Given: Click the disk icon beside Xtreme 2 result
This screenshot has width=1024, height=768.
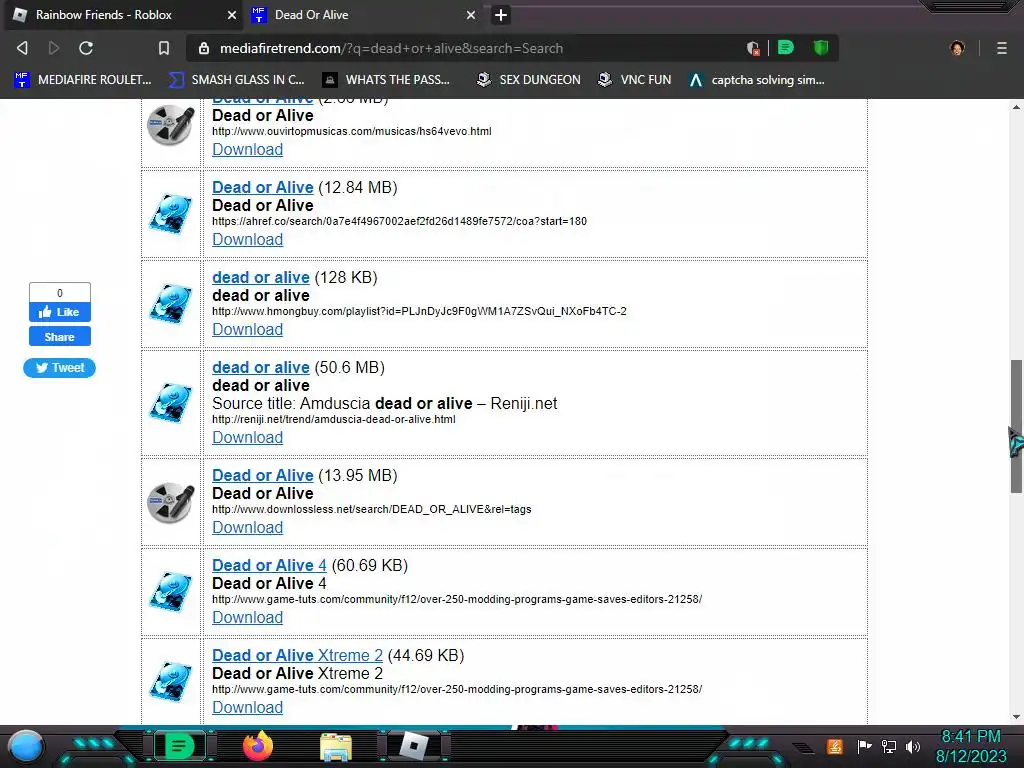Looking at the screenshot, I should [x=170, y=682].
